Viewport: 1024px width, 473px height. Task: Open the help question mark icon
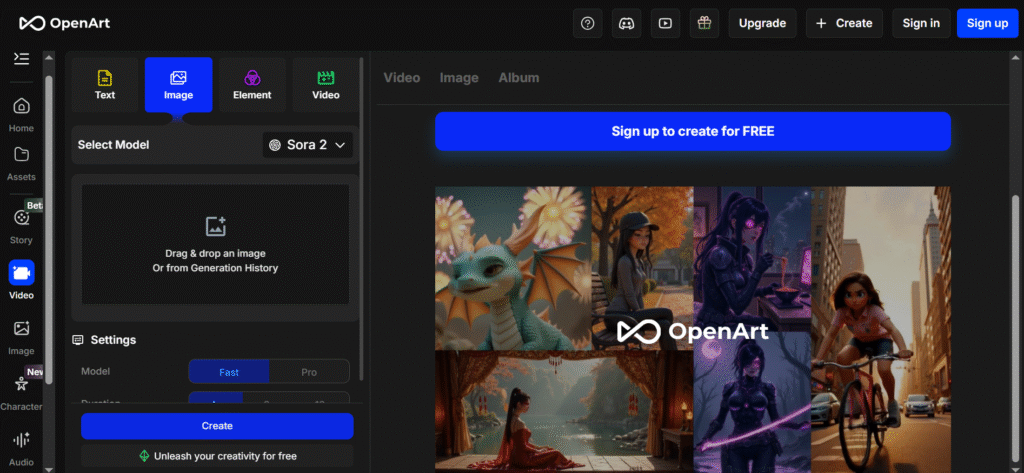[x=588, y=23]
